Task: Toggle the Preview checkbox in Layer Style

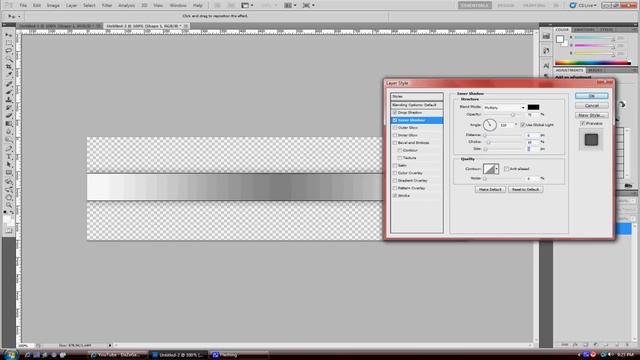Action: tap(583, 123)
